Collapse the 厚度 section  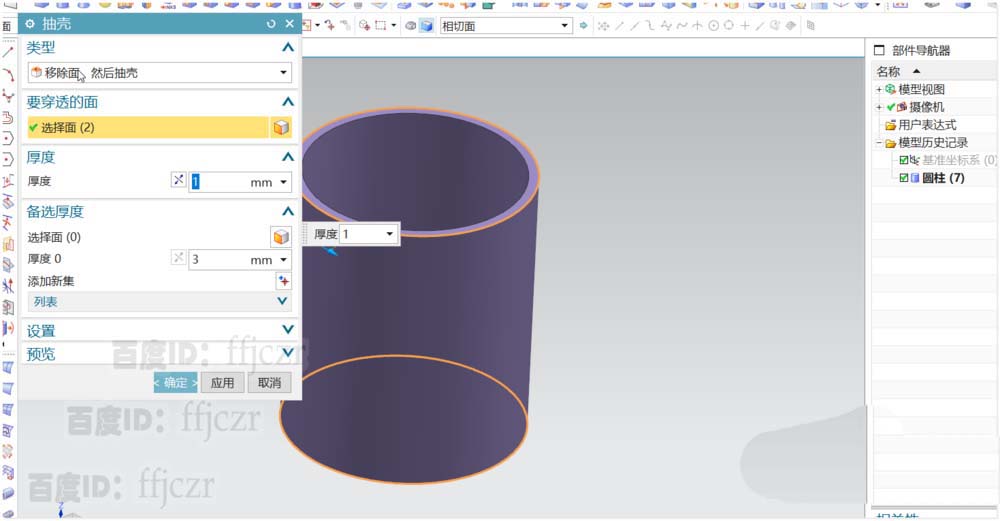(x=288, y=157)
